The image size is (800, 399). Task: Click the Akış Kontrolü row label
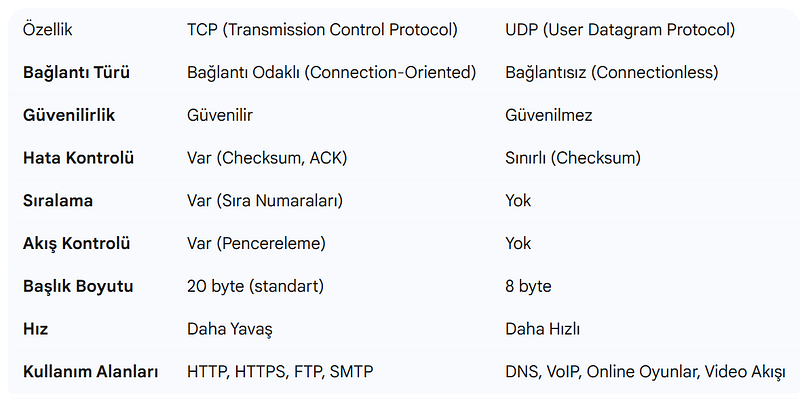coord(77,243)
